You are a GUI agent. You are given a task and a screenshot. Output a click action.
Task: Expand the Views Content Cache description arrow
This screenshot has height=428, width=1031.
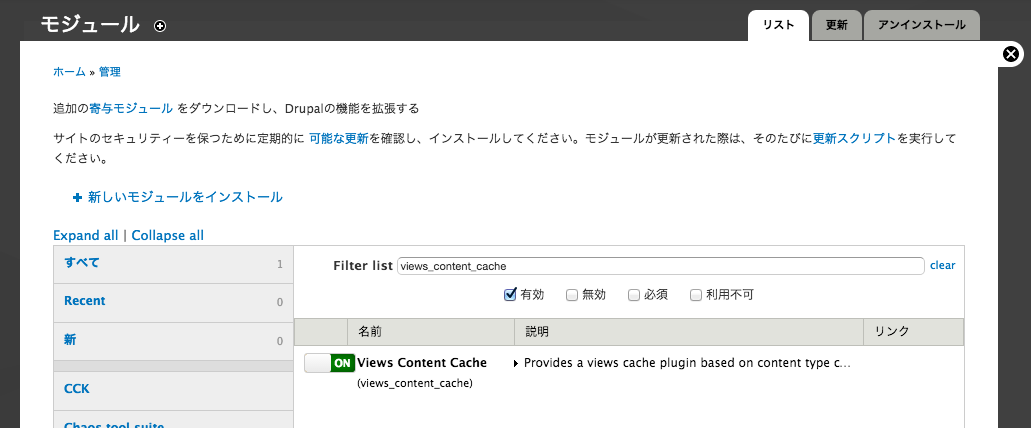[x=516, y=363]
